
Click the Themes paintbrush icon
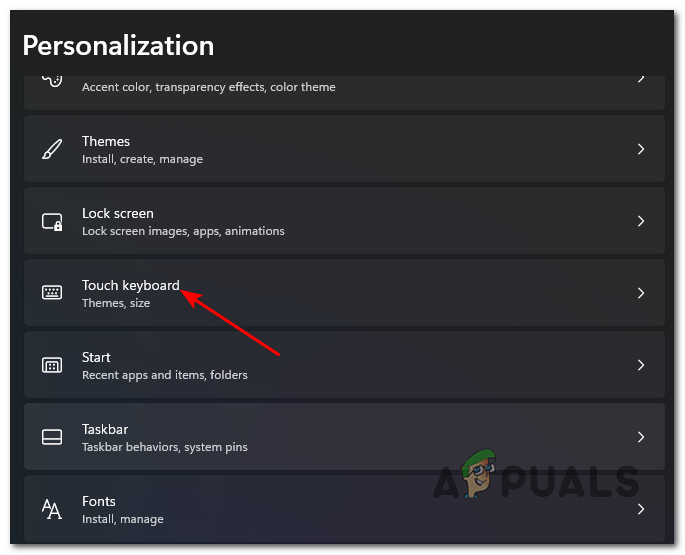52,149
